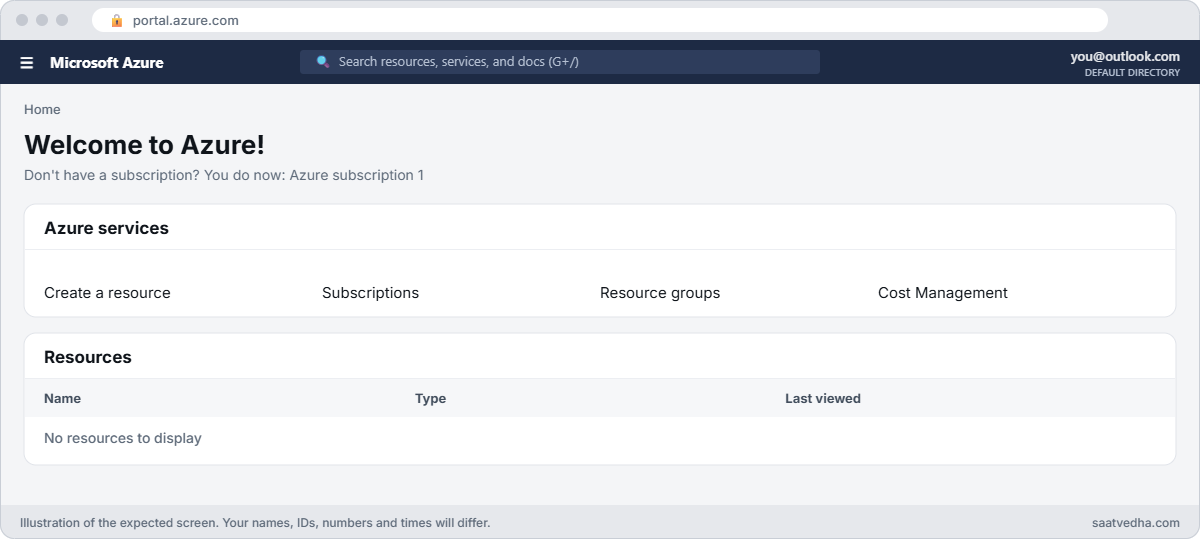Click the No resources to display message
Screen dimensions: 1200x539
(123, 438)
